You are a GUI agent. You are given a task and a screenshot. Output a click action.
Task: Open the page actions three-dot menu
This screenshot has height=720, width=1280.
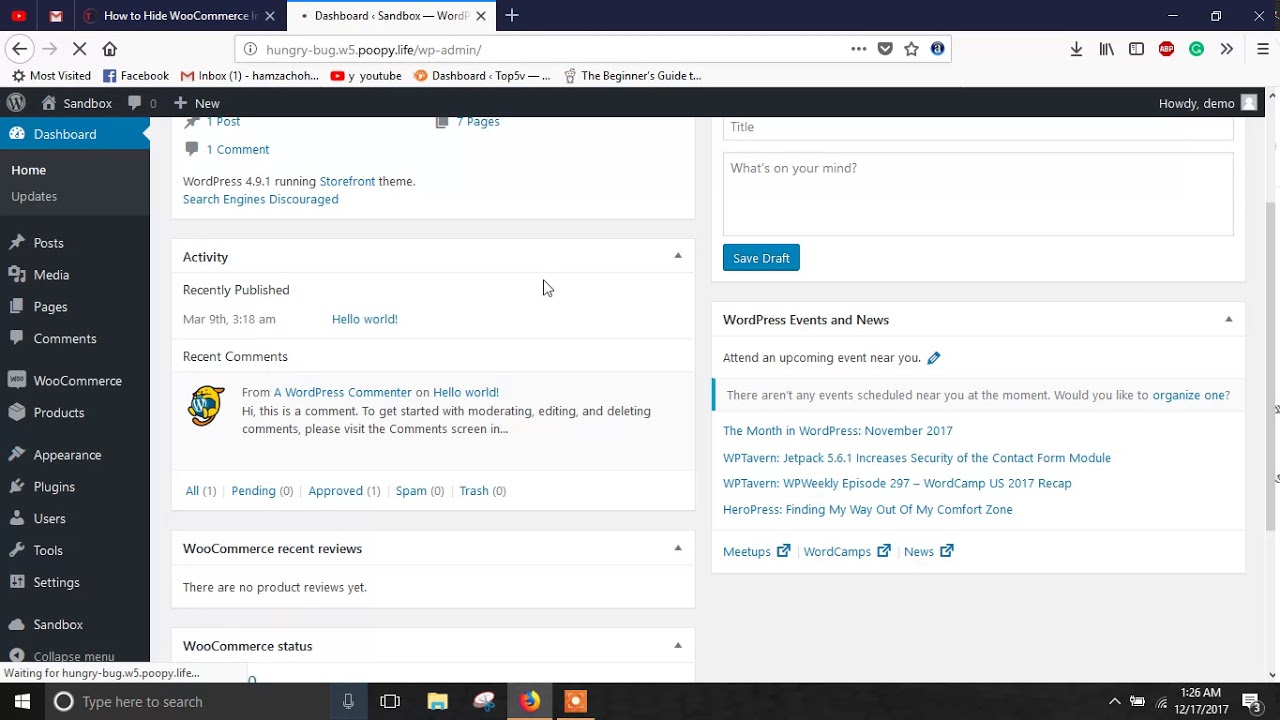(859, 49)
